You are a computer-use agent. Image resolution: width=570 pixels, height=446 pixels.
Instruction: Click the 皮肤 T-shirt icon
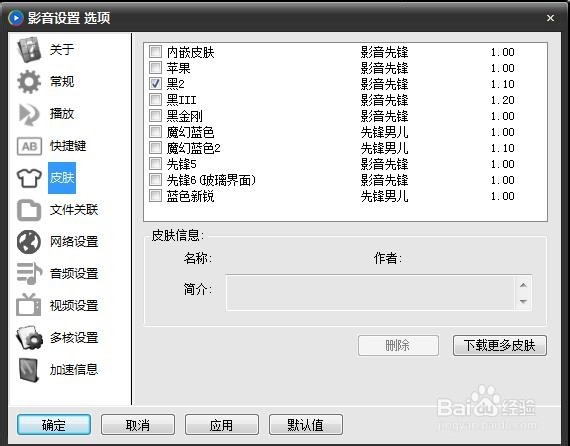(x=29, y=178)
